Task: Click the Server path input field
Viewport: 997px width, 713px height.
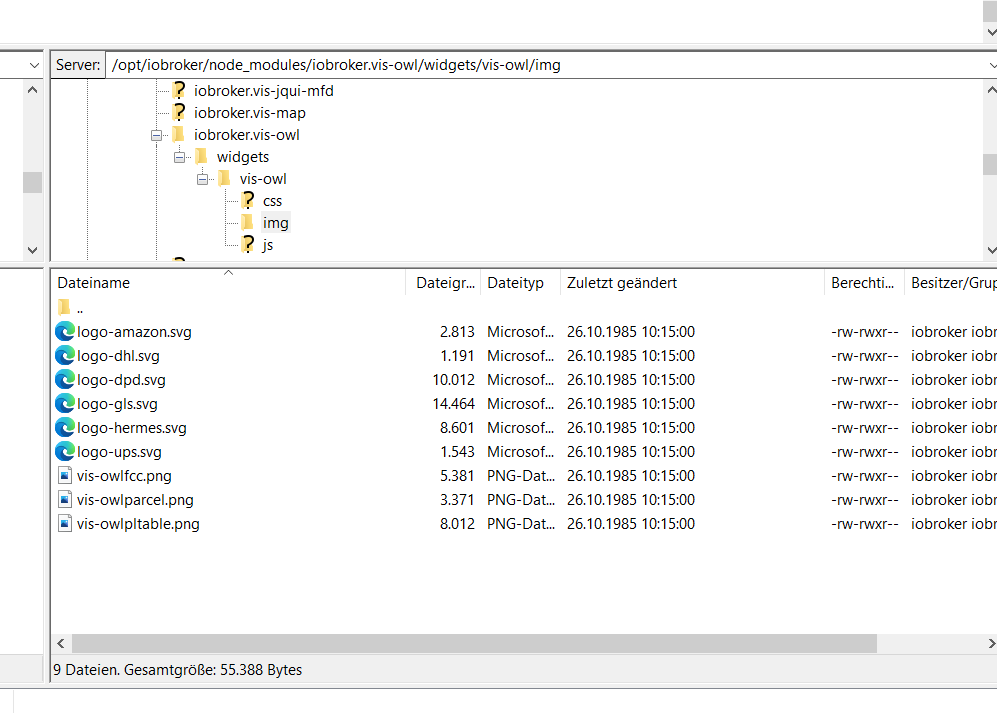Action: (540, 66)
